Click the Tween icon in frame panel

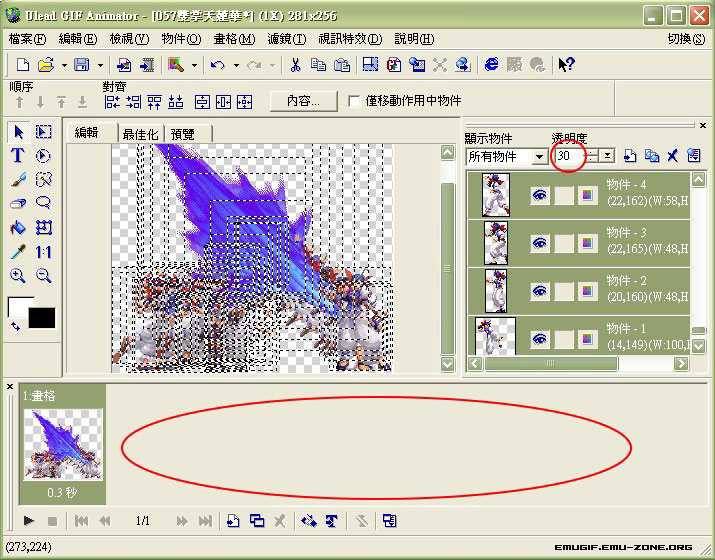(x=309, y=521)
